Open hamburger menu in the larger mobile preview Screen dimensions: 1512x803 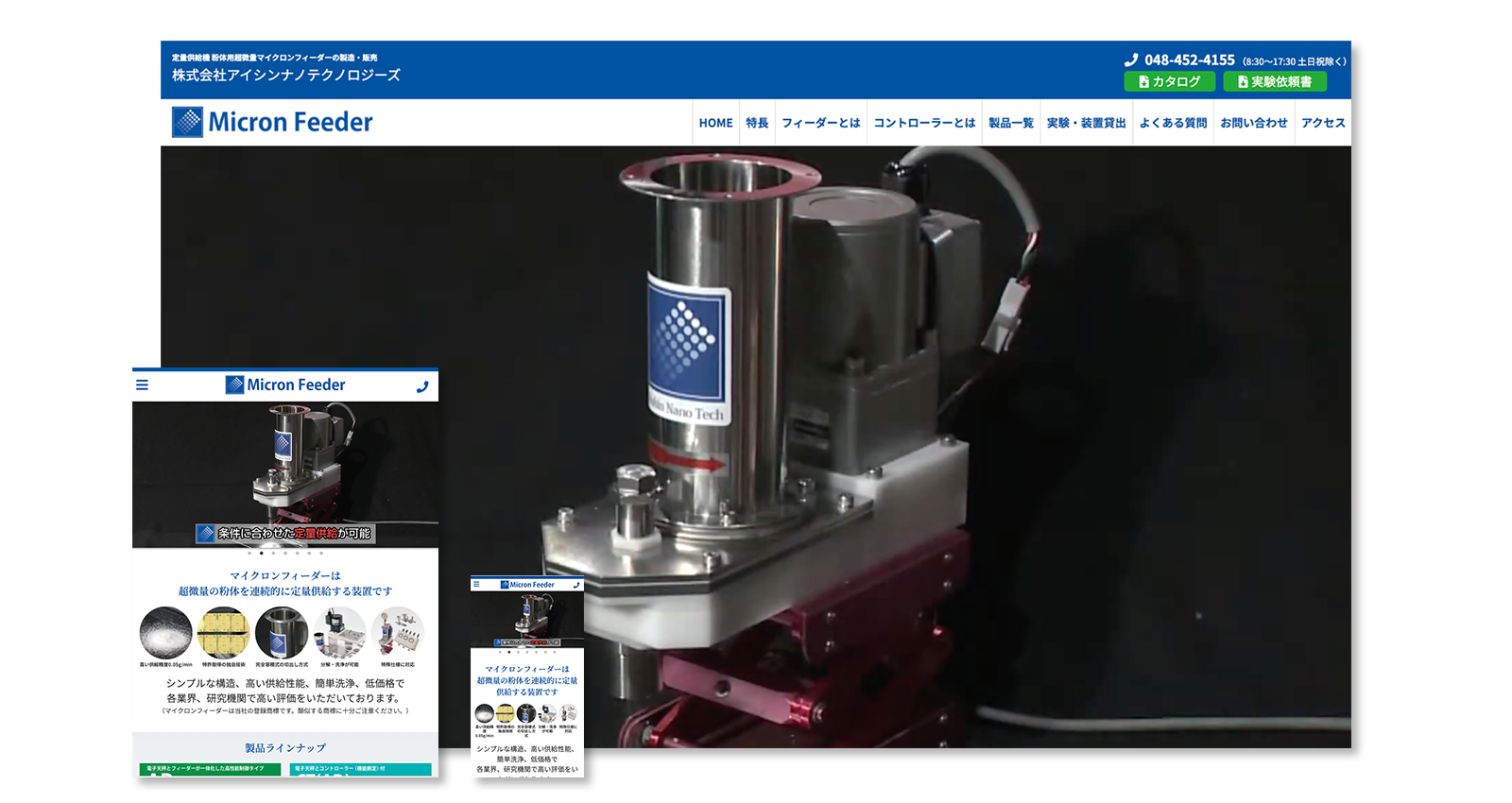pyautogui.click(x=143, y=384)
